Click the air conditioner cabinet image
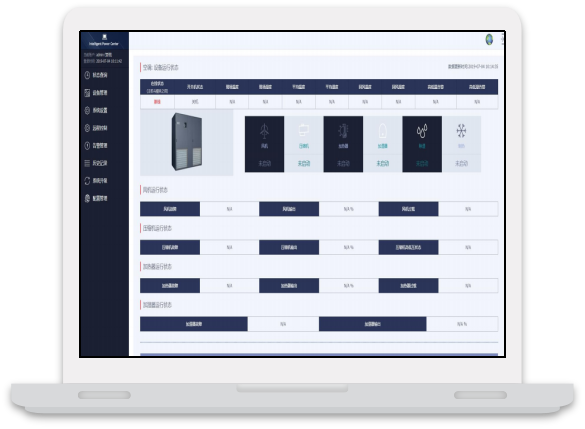Image resolution: width=585 pixels, height=429 pixels. [187, 142]
